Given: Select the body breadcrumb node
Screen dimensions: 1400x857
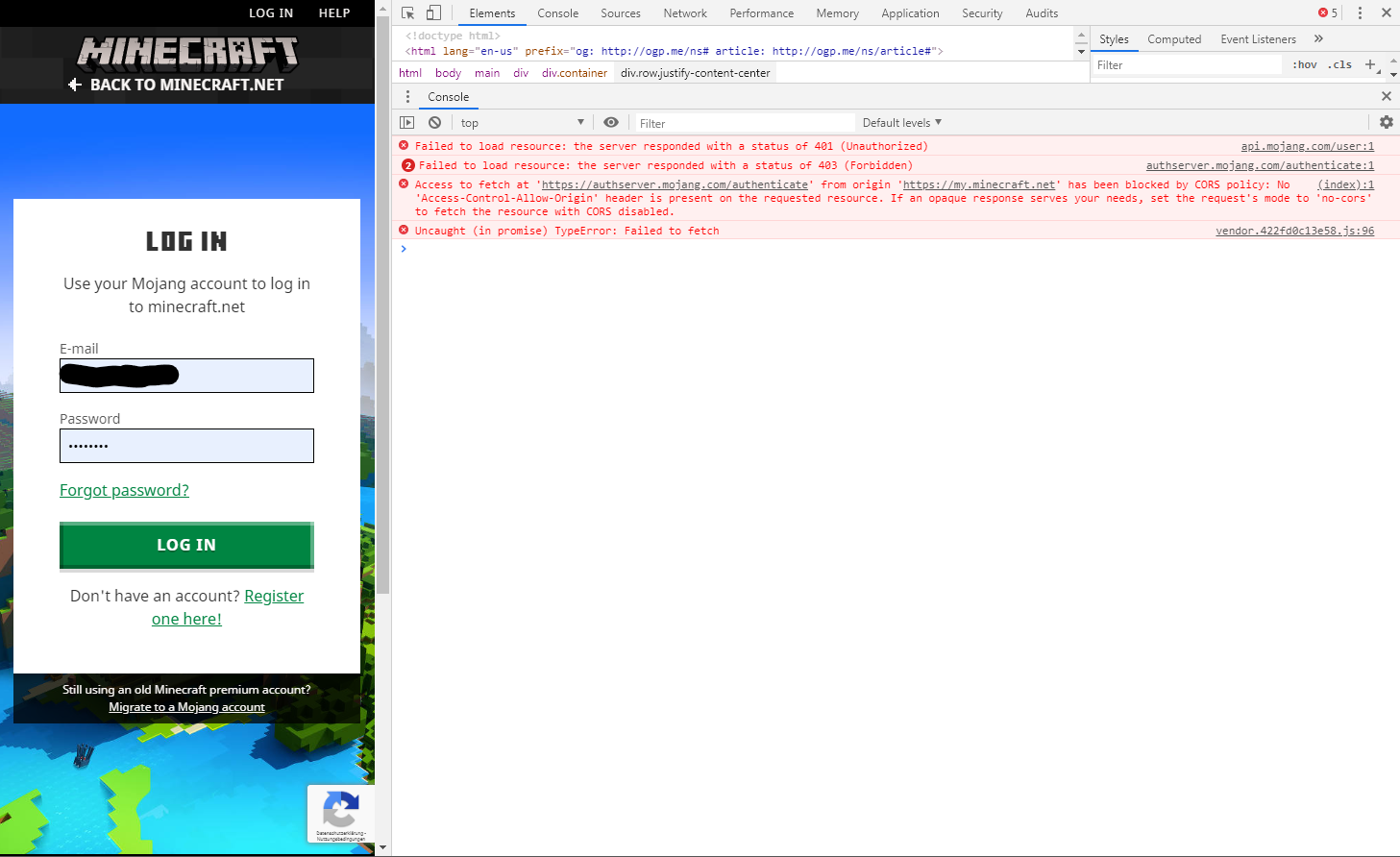Looking at the screenshot, I should pos(448,73).
